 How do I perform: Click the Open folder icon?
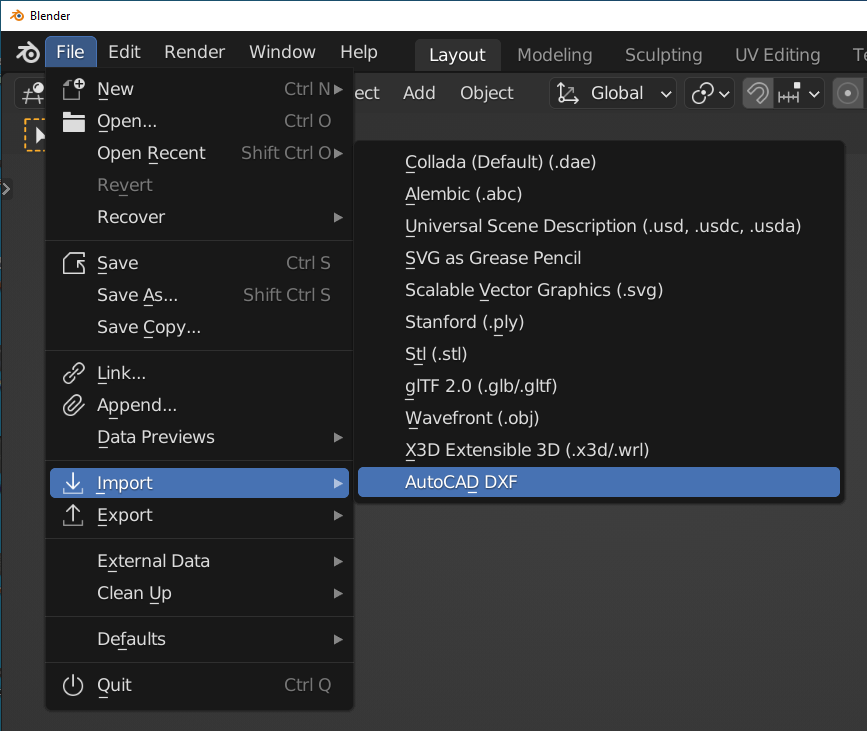tap(73, 122)
